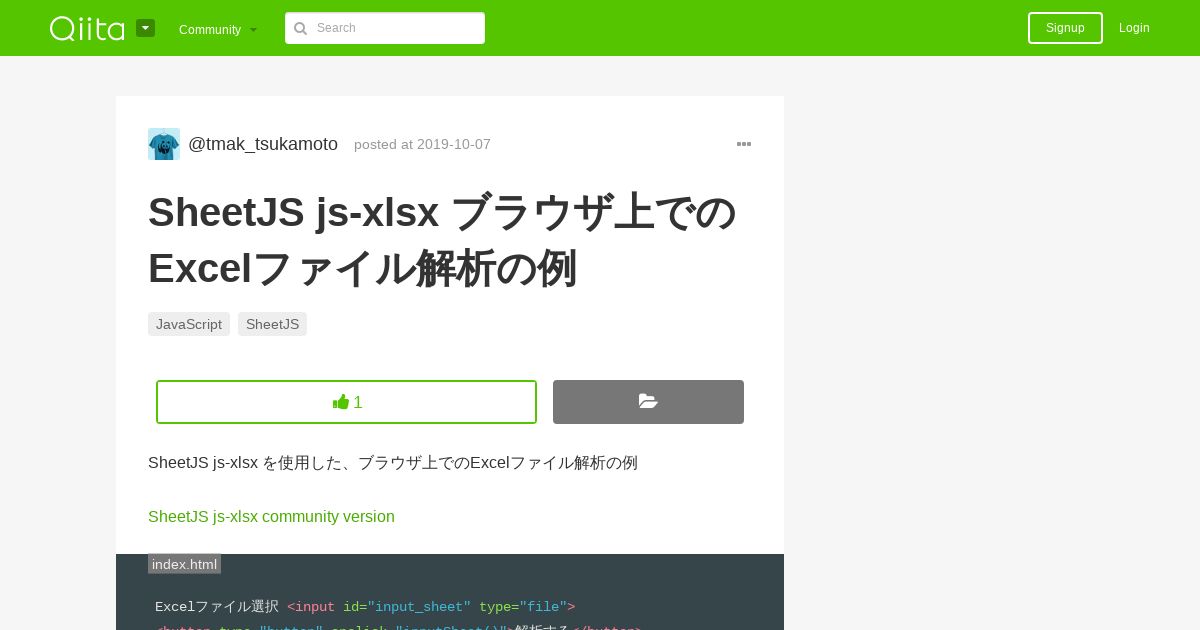
Task: Click the Signup button
Action: [1065, 28]
